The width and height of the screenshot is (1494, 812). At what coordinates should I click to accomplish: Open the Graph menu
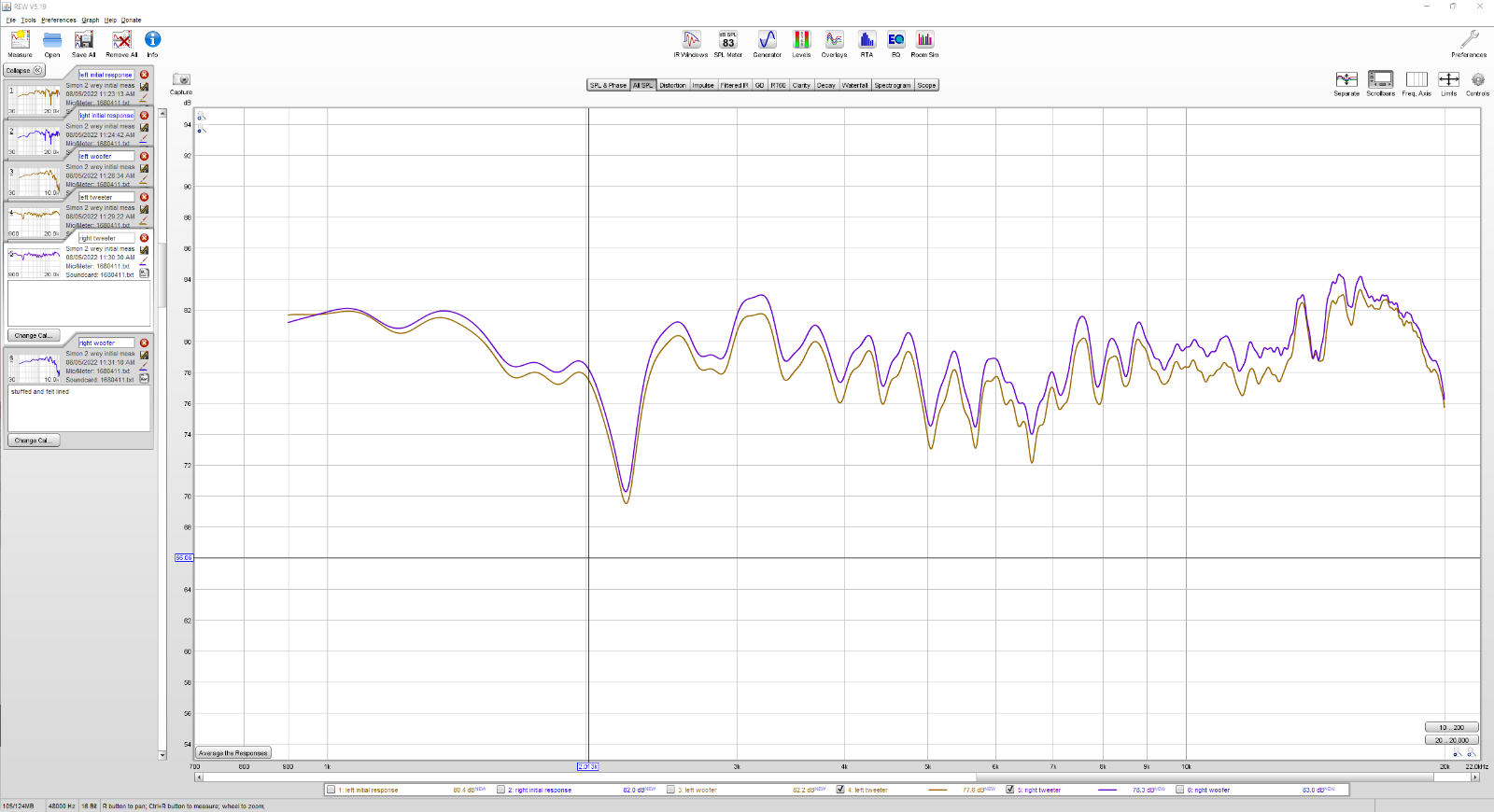click(91, 20)
